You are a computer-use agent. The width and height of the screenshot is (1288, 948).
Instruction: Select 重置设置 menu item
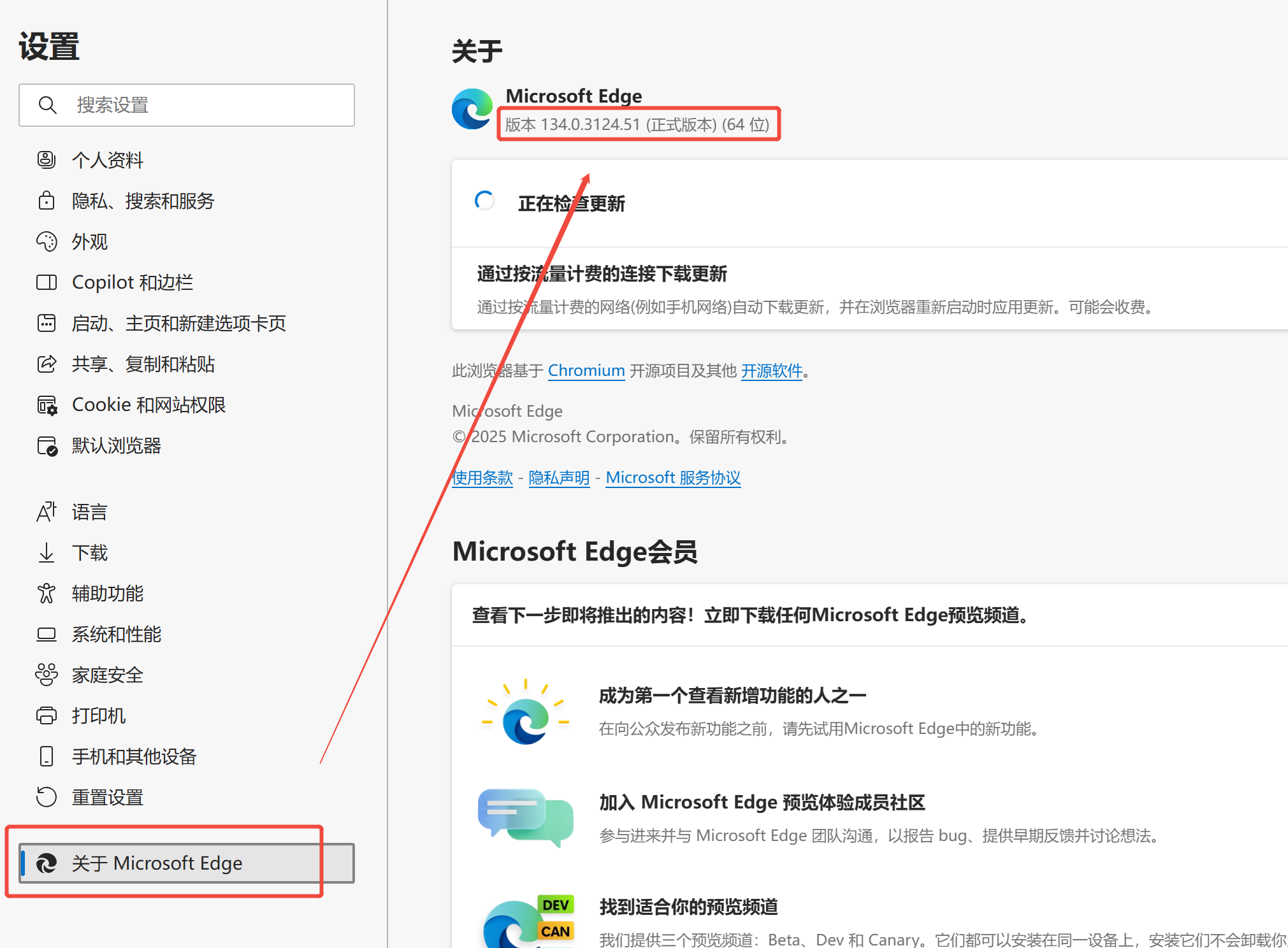(x=108, y=797)
